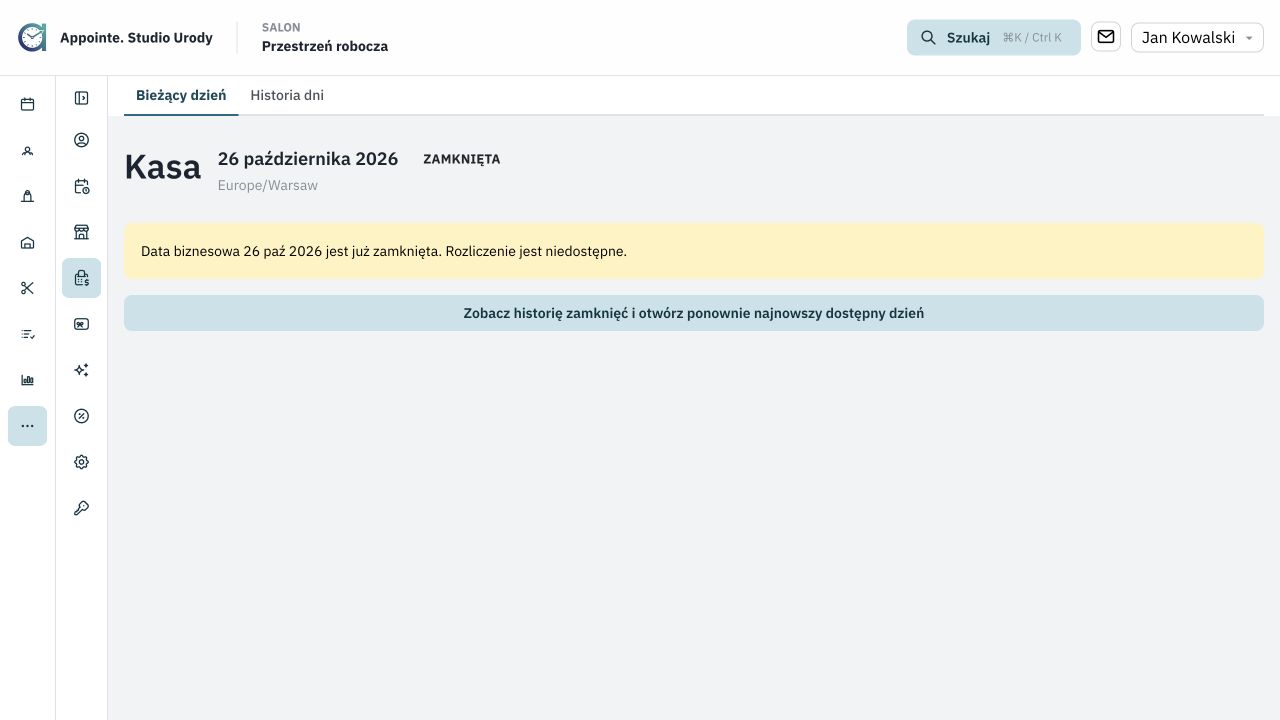Expand the secondary sidebar panel
The image size is (1280, 720).
81,98
